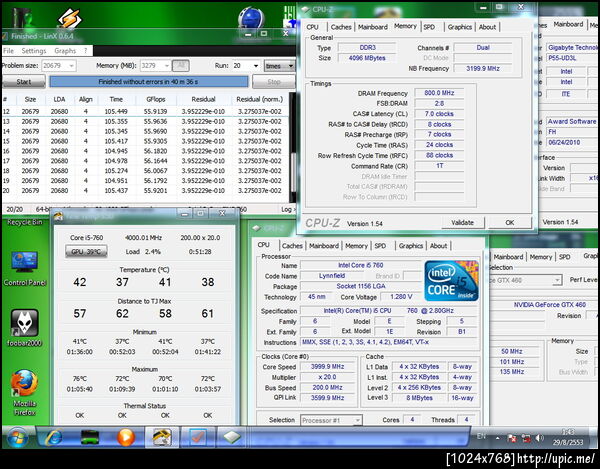Open the black-and-green taskbar application icon
The image size is (600, 469).
click(x=90, y=437)
